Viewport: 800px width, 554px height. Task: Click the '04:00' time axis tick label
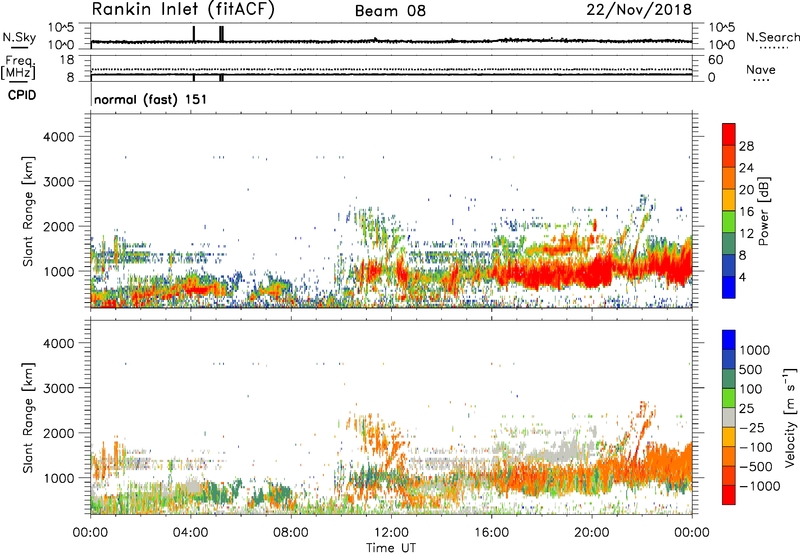(191, 533)
